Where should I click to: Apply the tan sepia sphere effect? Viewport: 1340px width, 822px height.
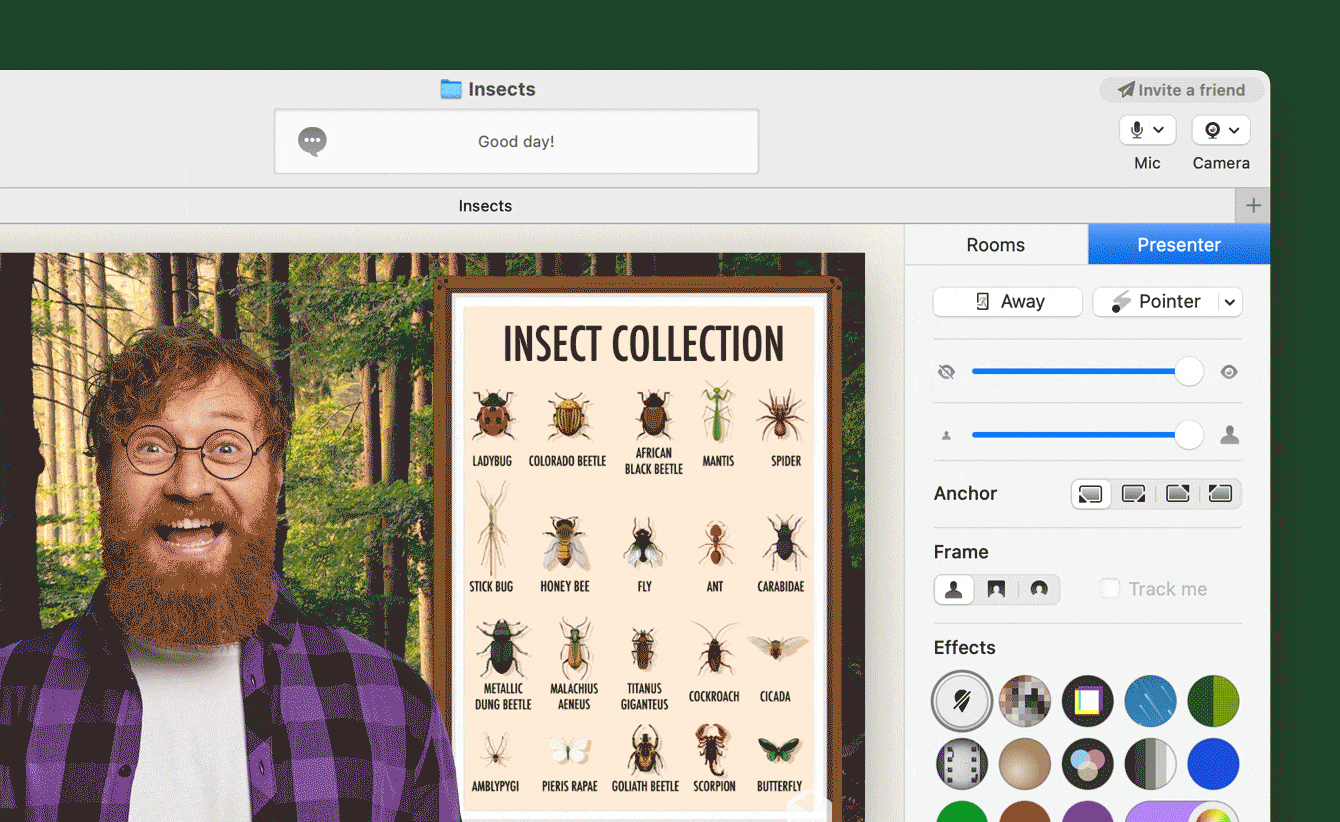point(1025,764)
